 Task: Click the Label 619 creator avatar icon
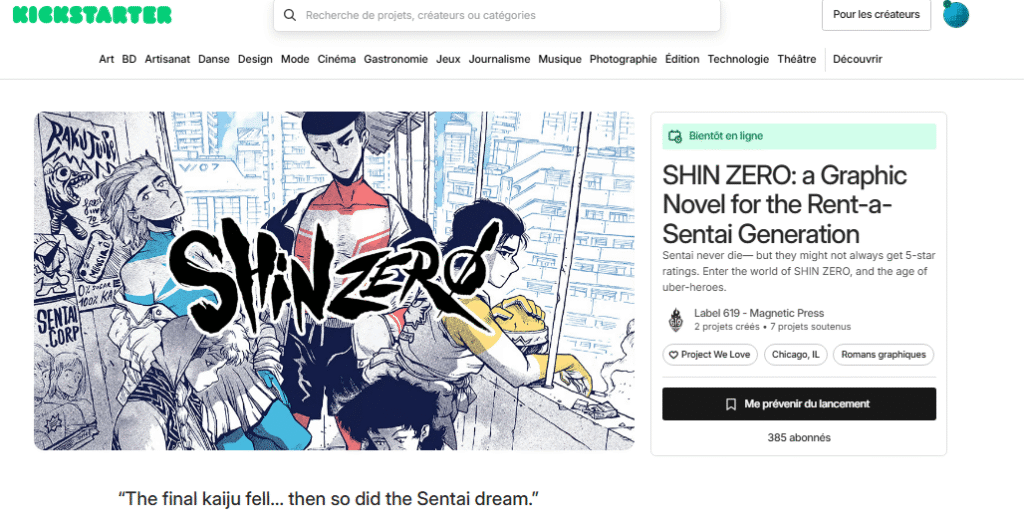676,319
